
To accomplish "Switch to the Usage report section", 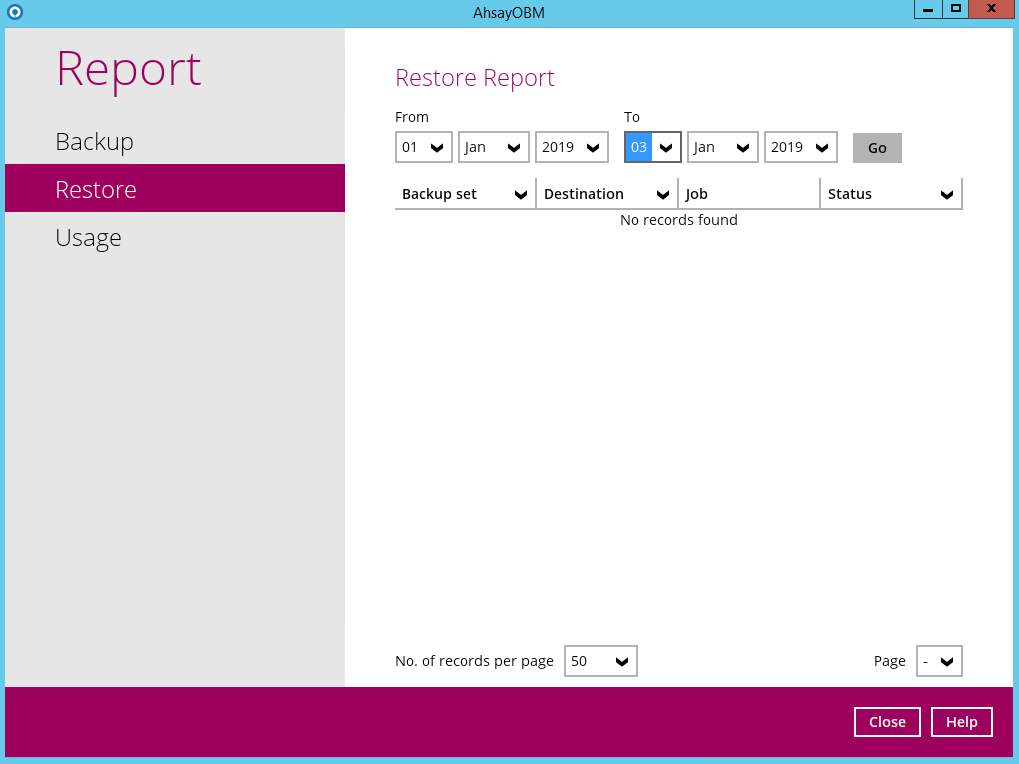I will [x=88, y=238].
